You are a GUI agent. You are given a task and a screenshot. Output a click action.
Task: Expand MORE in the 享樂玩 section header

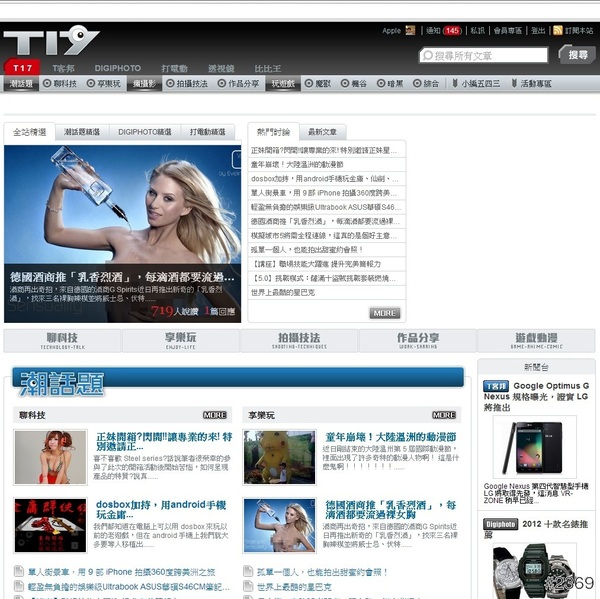pos(443,414)
